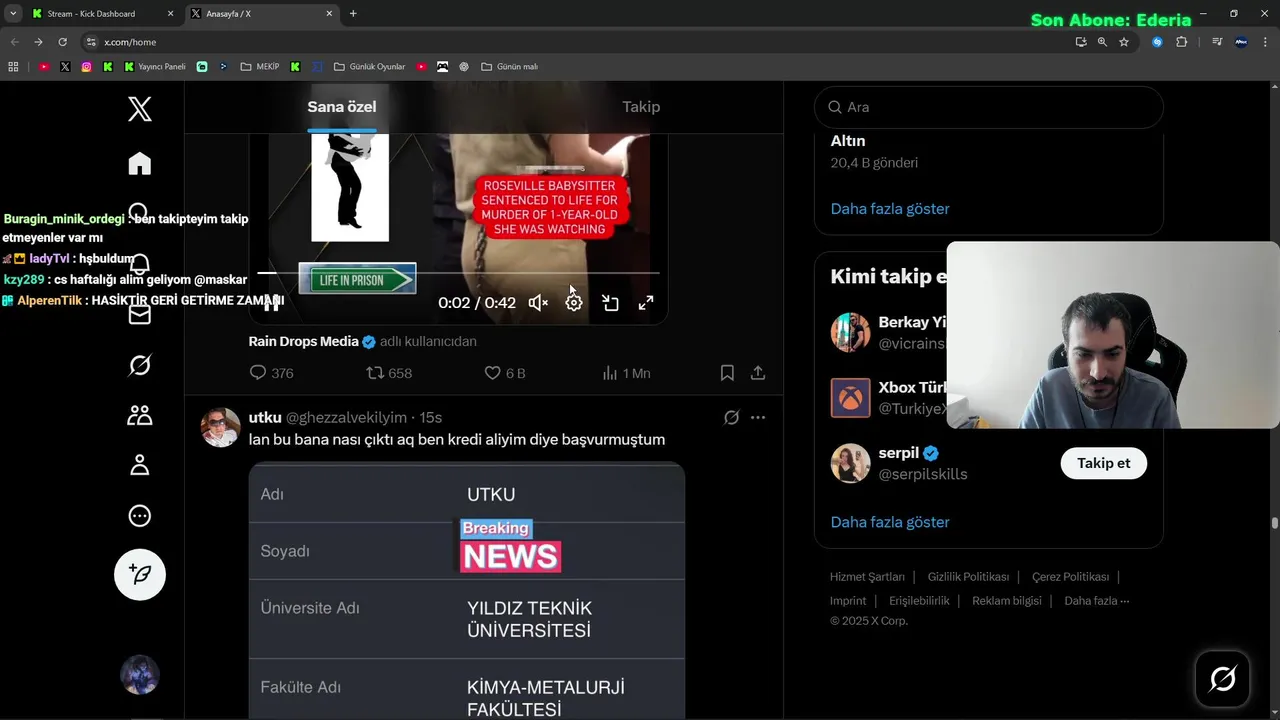Open Reklam bilgisi footer link
This screenshot has width=1280, height=720.
(1007, 601)
